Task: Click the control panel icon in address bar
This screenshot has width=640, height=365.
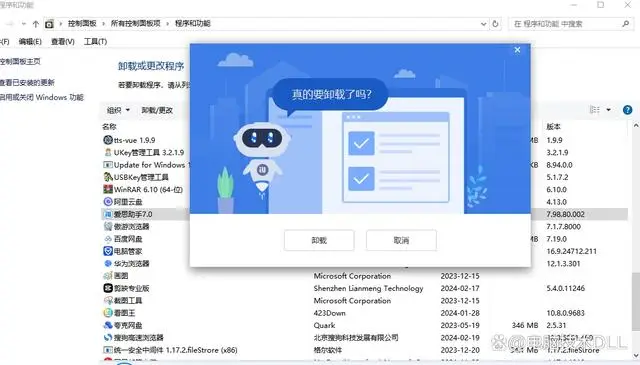Action: click(49, 24)
